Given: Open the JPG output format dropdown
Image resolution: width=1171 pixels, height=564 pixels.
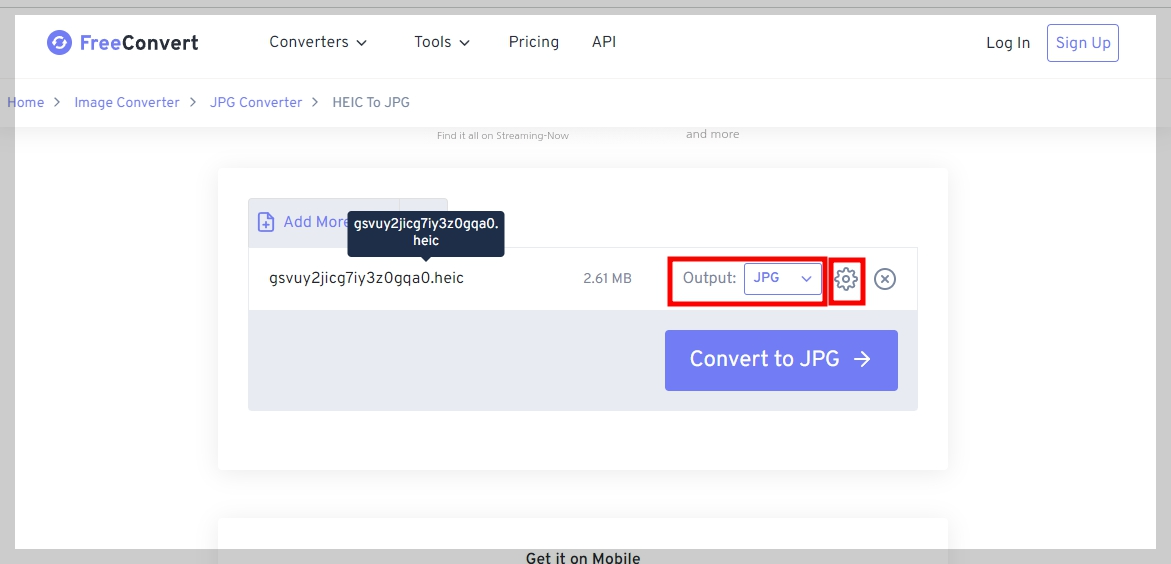Looking at the screenshot, I should (x=782, y=278).
